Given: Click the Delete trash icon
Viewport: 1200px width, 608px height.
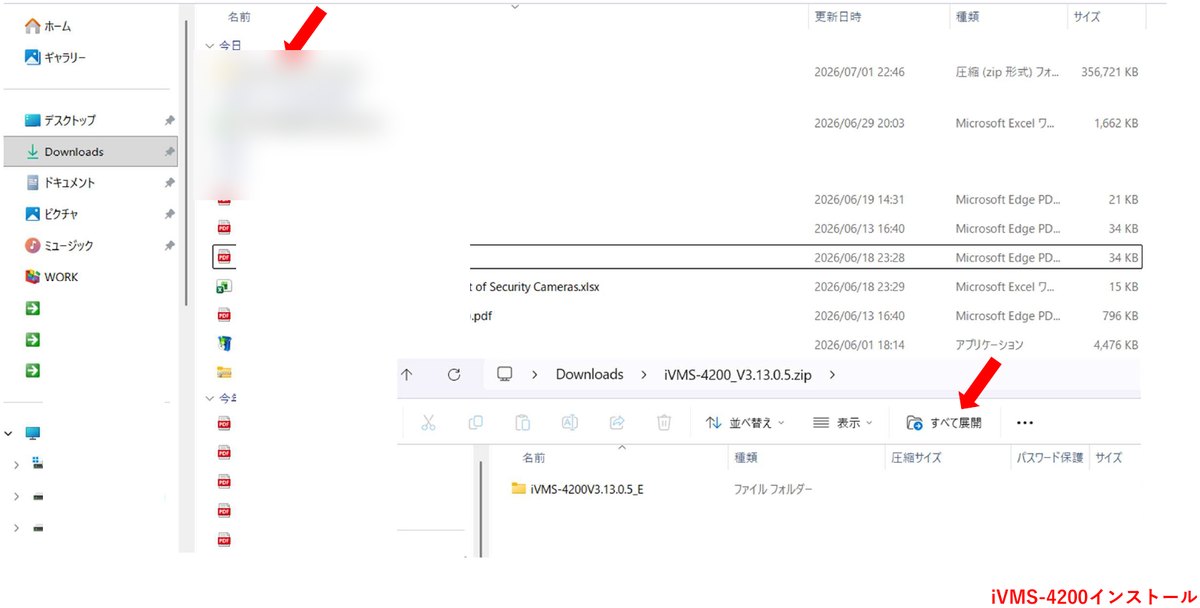Looking at the screenshot, I should [x=664, y=423].
